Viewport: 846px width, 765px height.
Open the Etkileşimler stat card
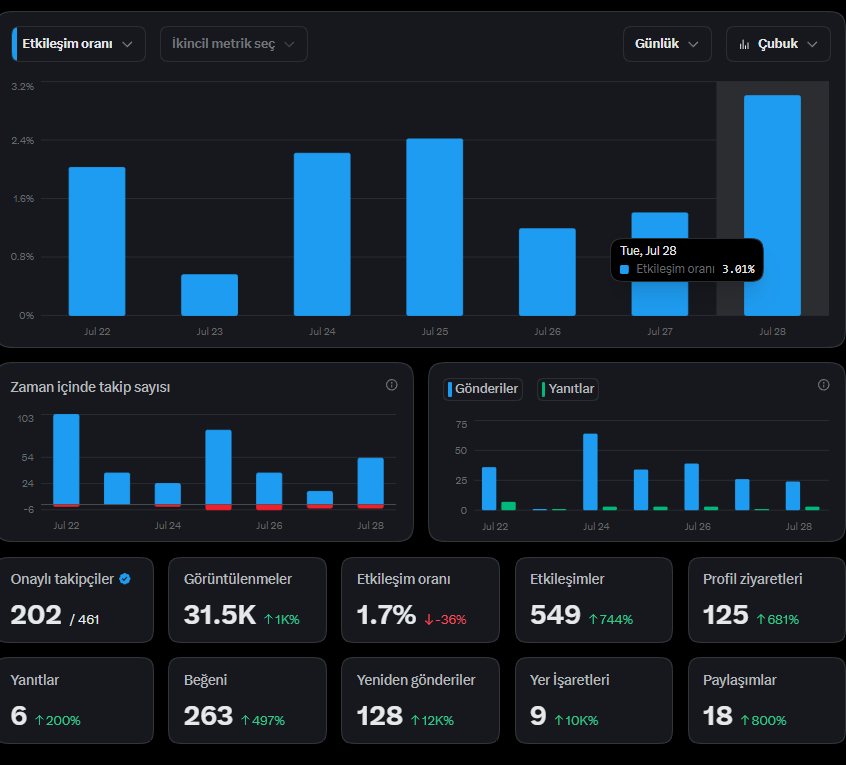pos(593,600)
